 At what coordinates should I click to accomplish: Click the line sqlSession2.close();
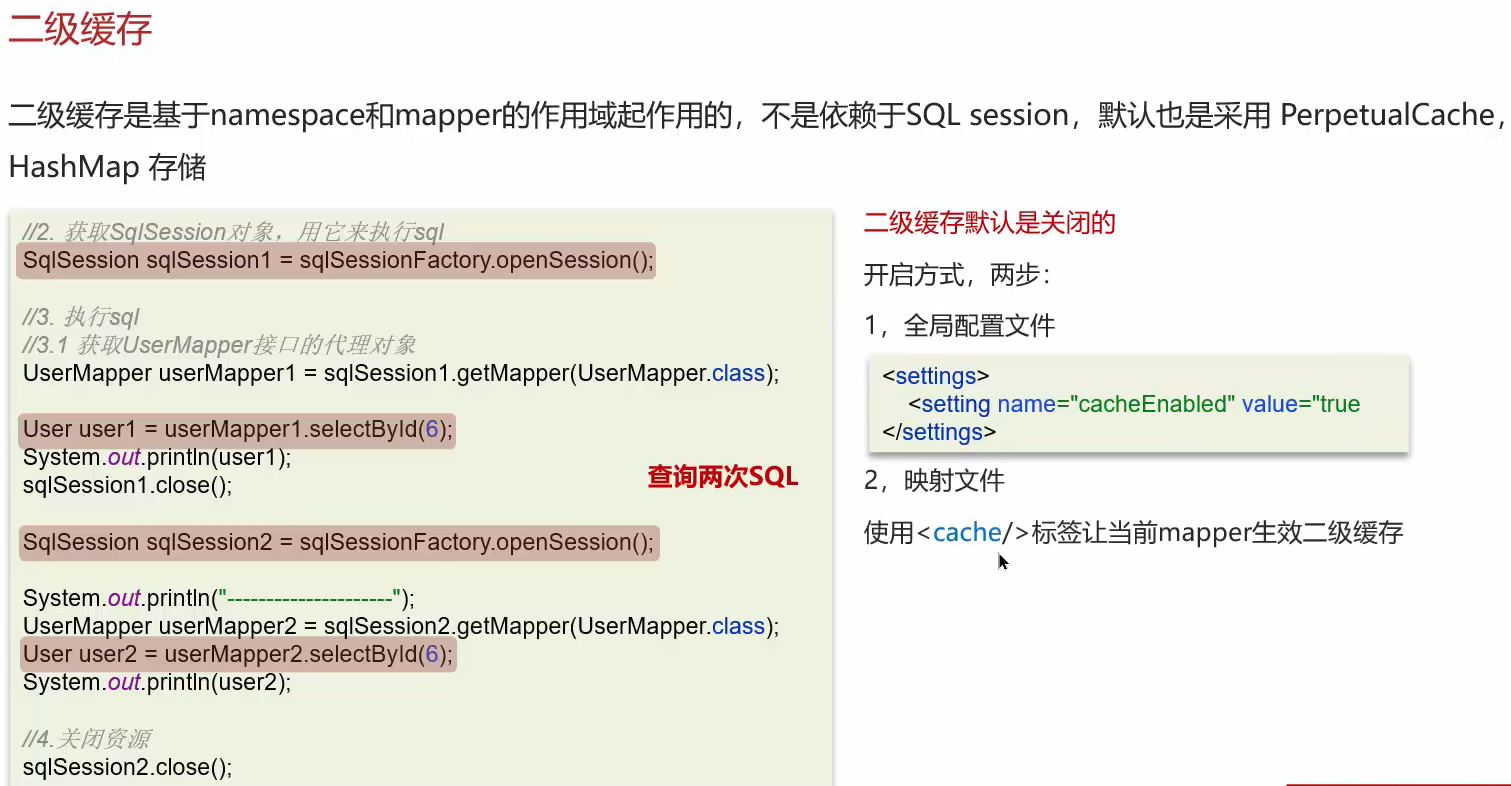(127, 768)
